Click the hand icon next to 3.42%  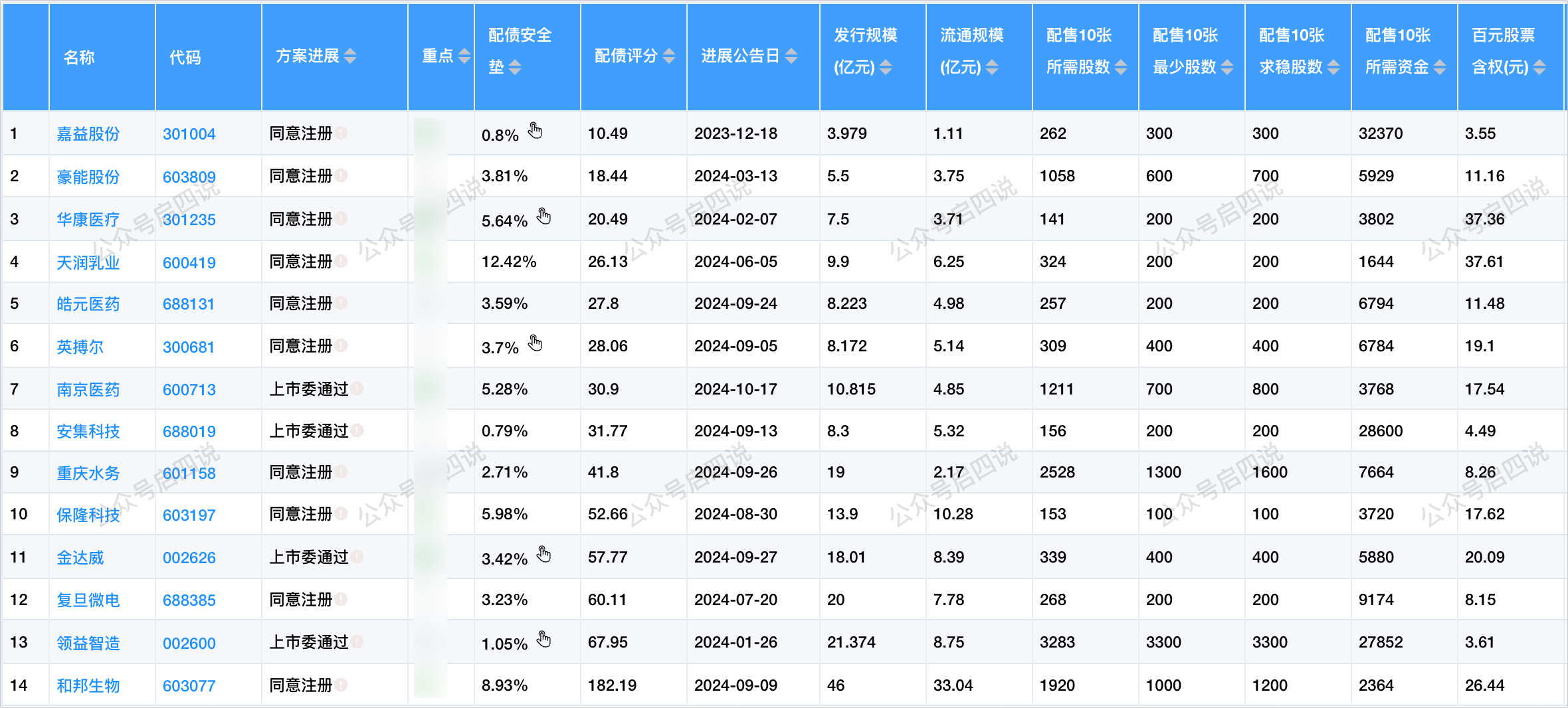[x=543, y=555]
